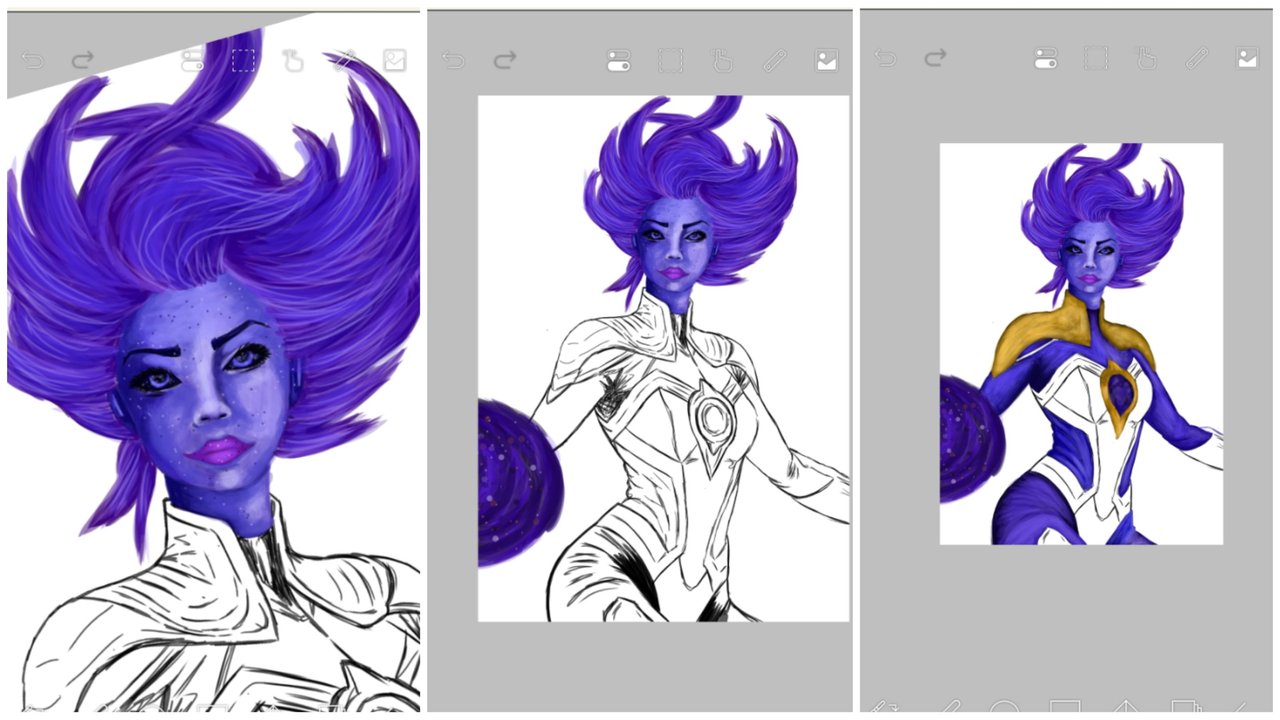Toggle tool switch icon in close-up face screenshot
The height and width of the screenshot is (720, 1280).
[192, 61]
